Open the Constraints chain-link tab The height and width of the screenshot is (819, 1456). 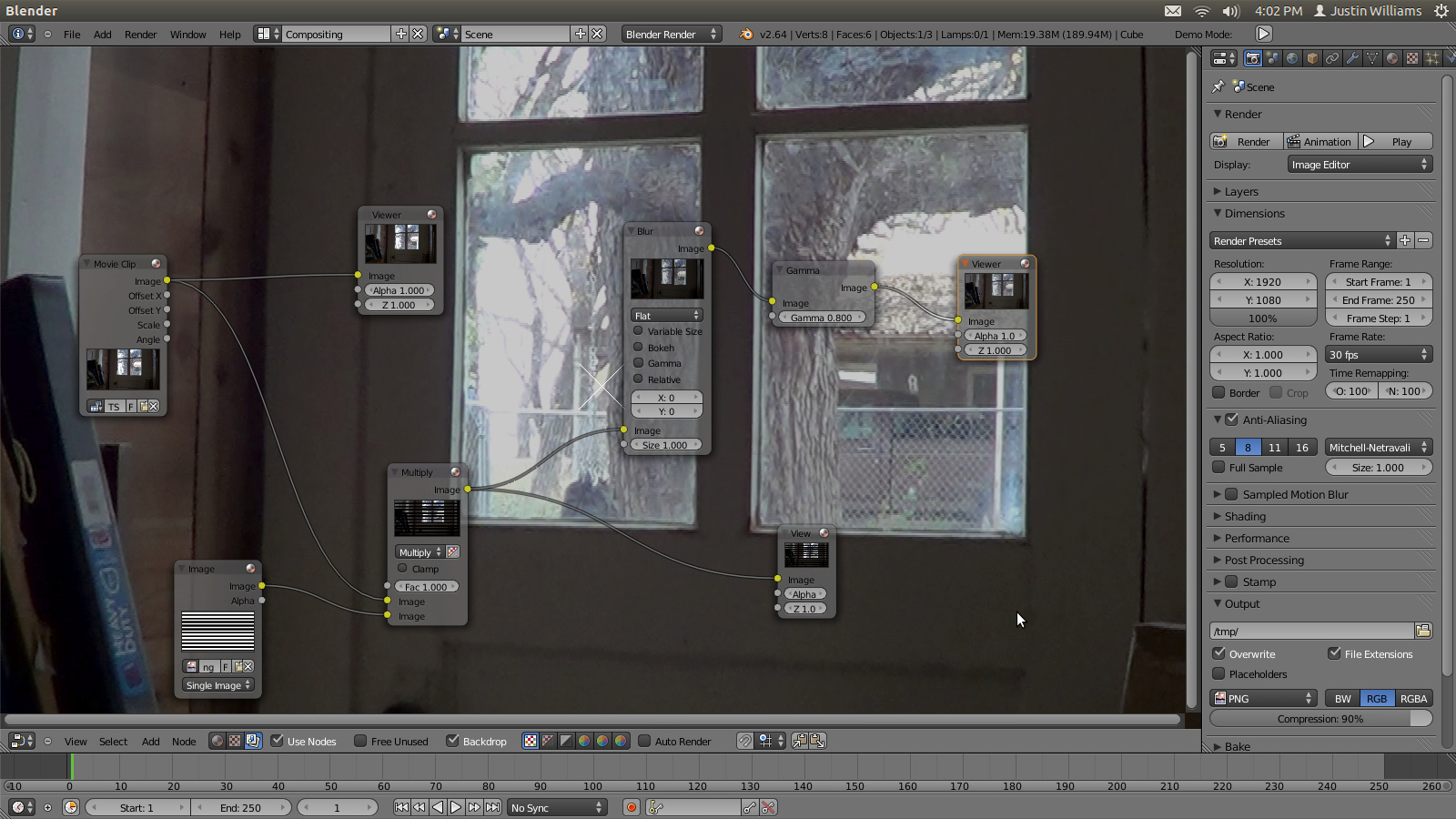tap(1332, 58)
